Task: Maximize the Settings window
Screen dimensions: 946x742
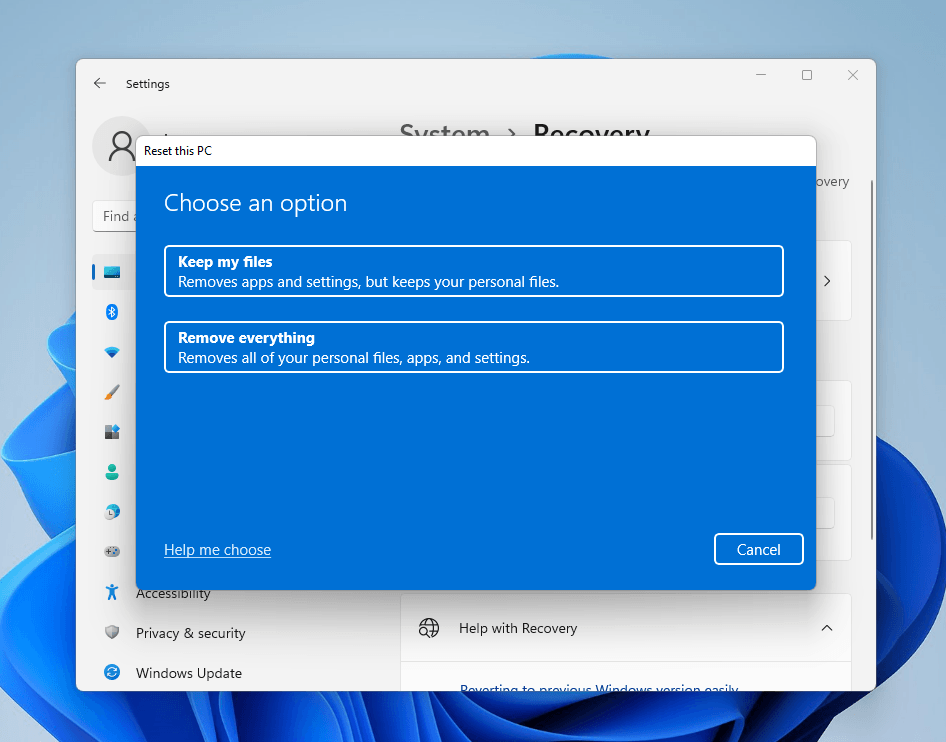Action: pos(807,75)
